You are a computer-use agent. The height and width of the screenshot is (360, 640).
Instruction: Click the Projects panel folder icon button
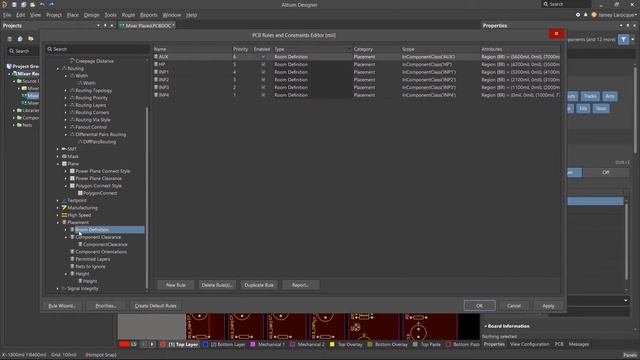(x=31, y=39)
